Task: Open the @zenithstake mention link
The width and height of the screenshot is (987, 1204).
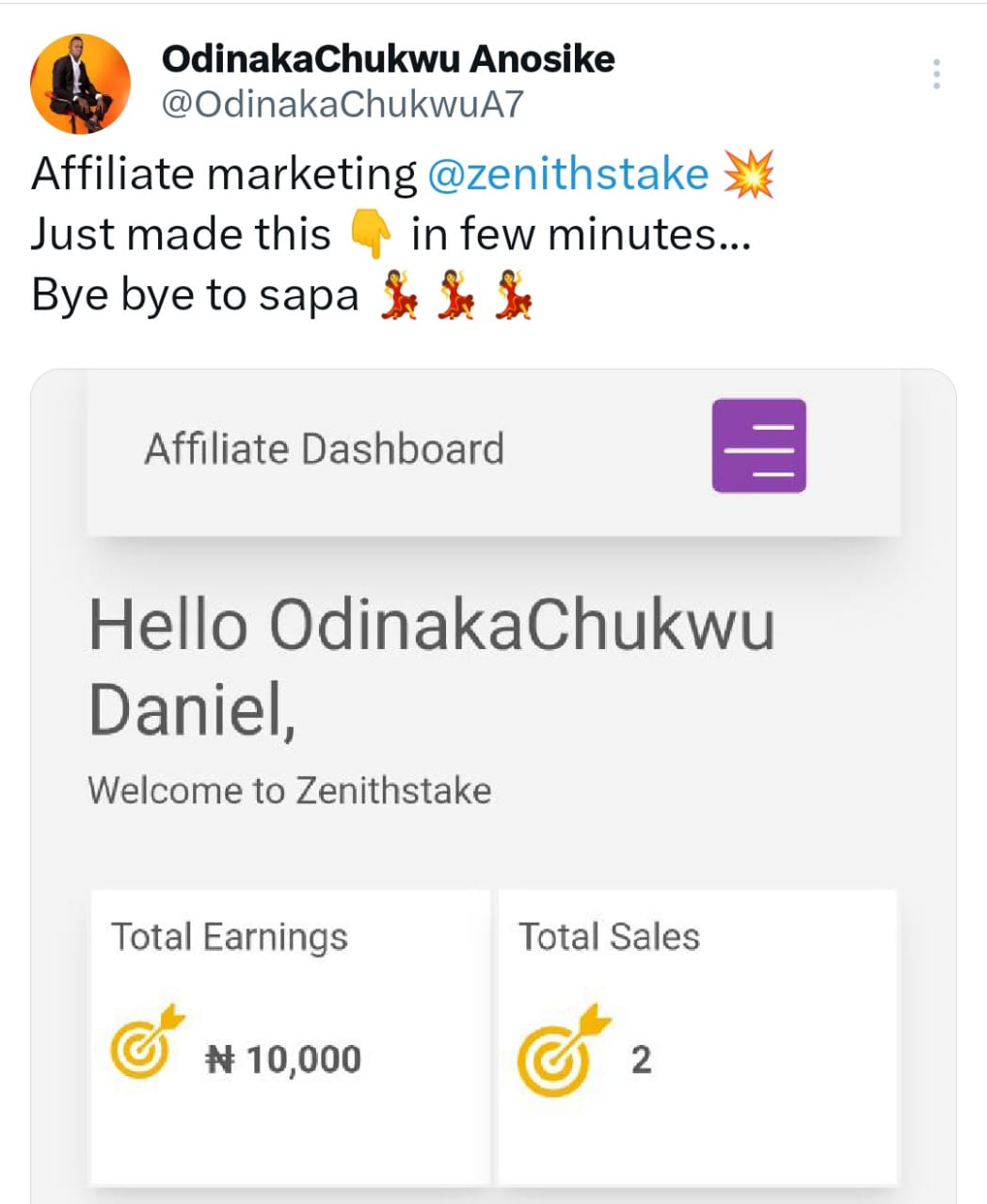Action: coord(567,175)
